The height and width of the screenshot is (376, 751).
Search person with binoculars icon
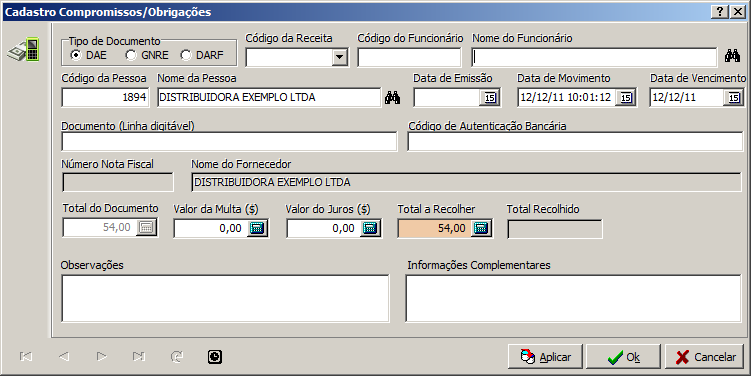pyautogui.click(x=392, y=98)
